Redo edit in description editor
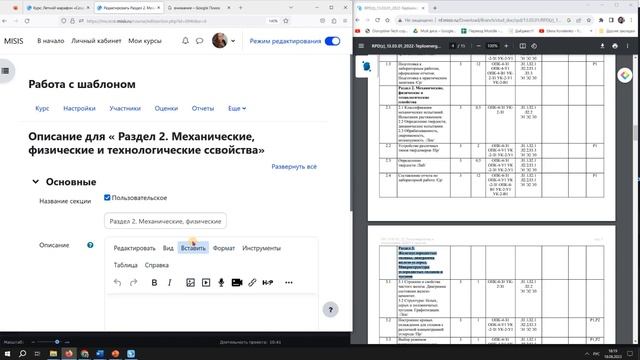The width and height of the screenshot is (640, 360). point(133,282)
